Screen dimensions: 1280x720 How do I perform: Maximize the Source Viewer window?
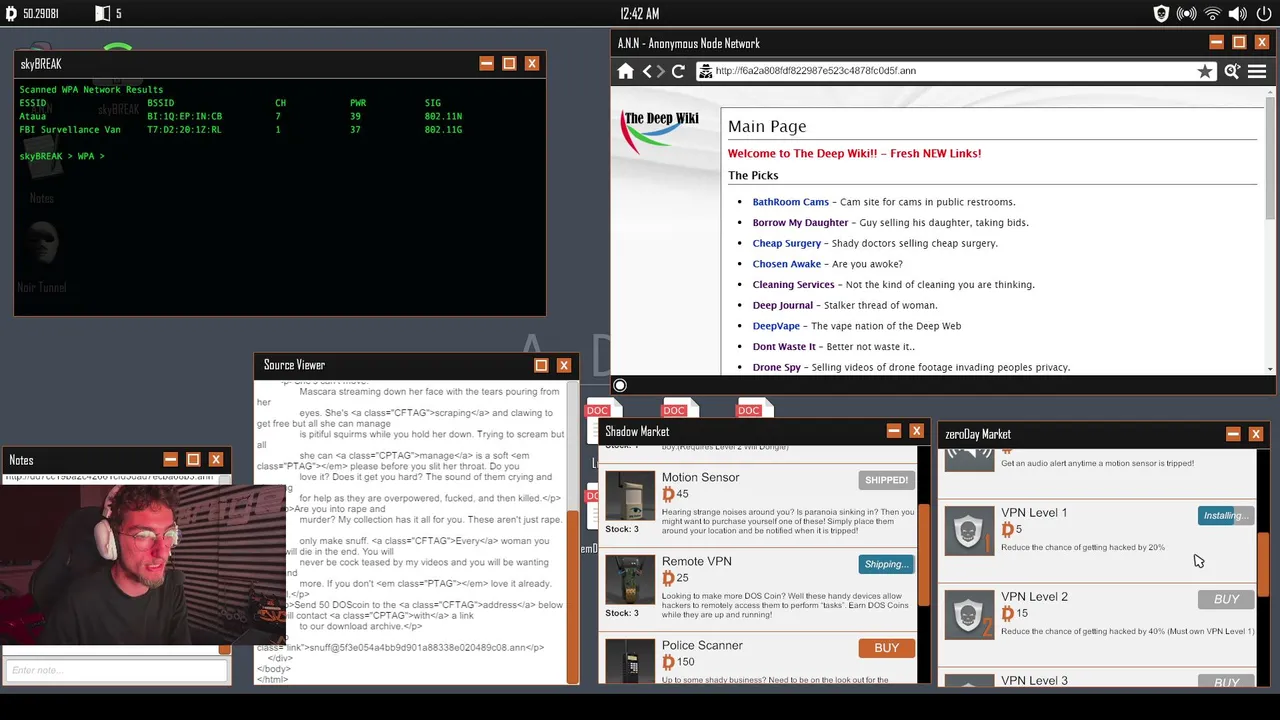click(541, 366)
